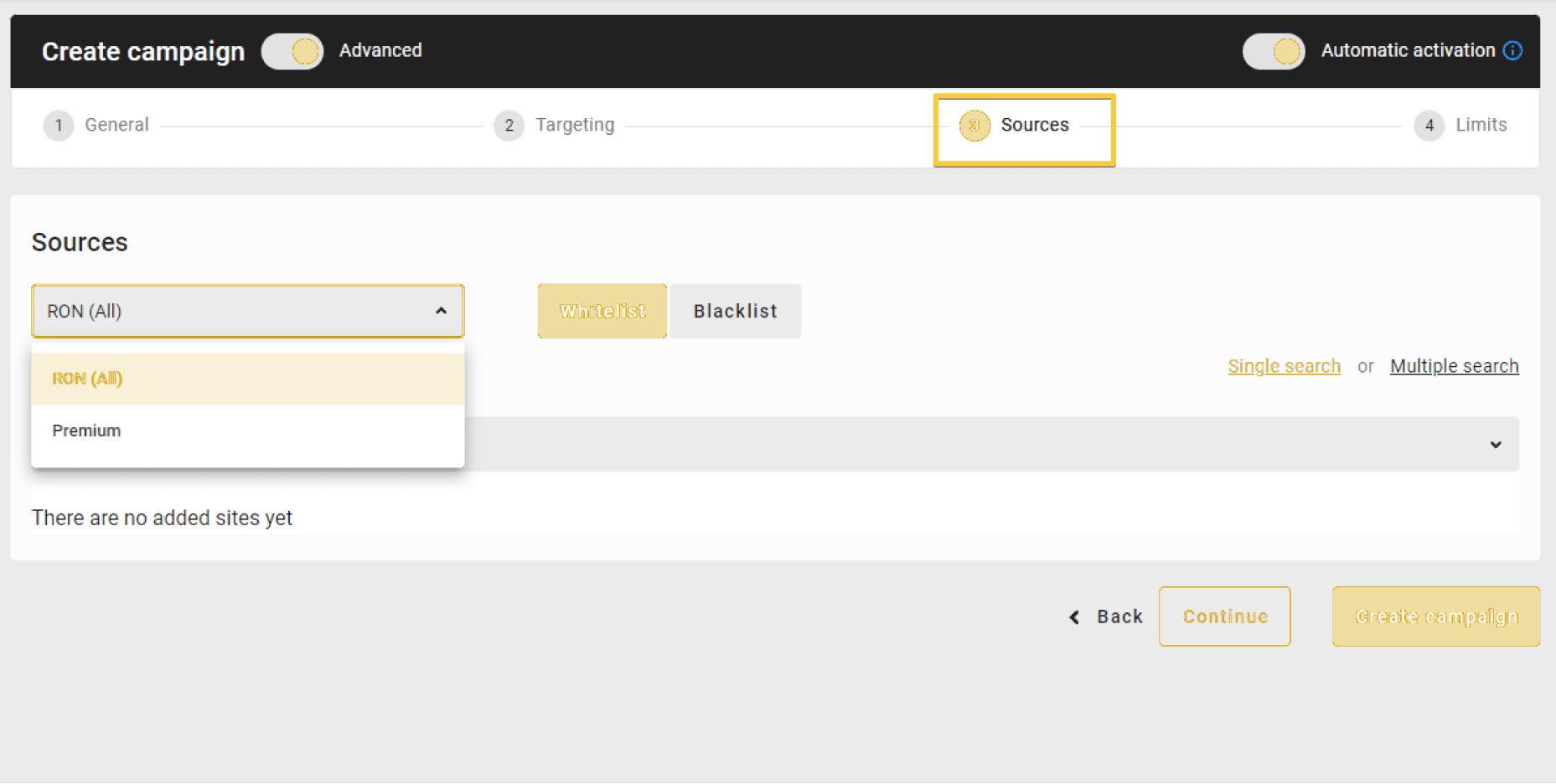
Task: Collapse the RON (All) sources dropdown
Action: click(441, 312)
